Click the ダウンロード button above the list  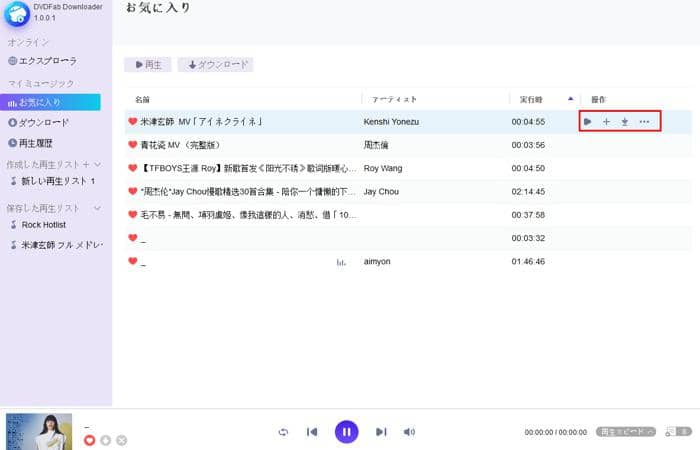coord(215,64)
